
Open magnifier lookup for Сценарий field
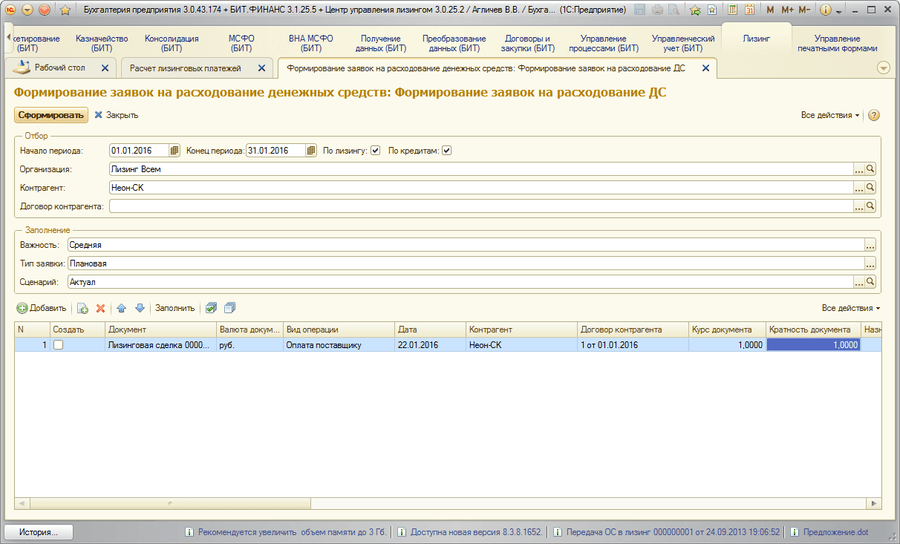tap(870, 282)
